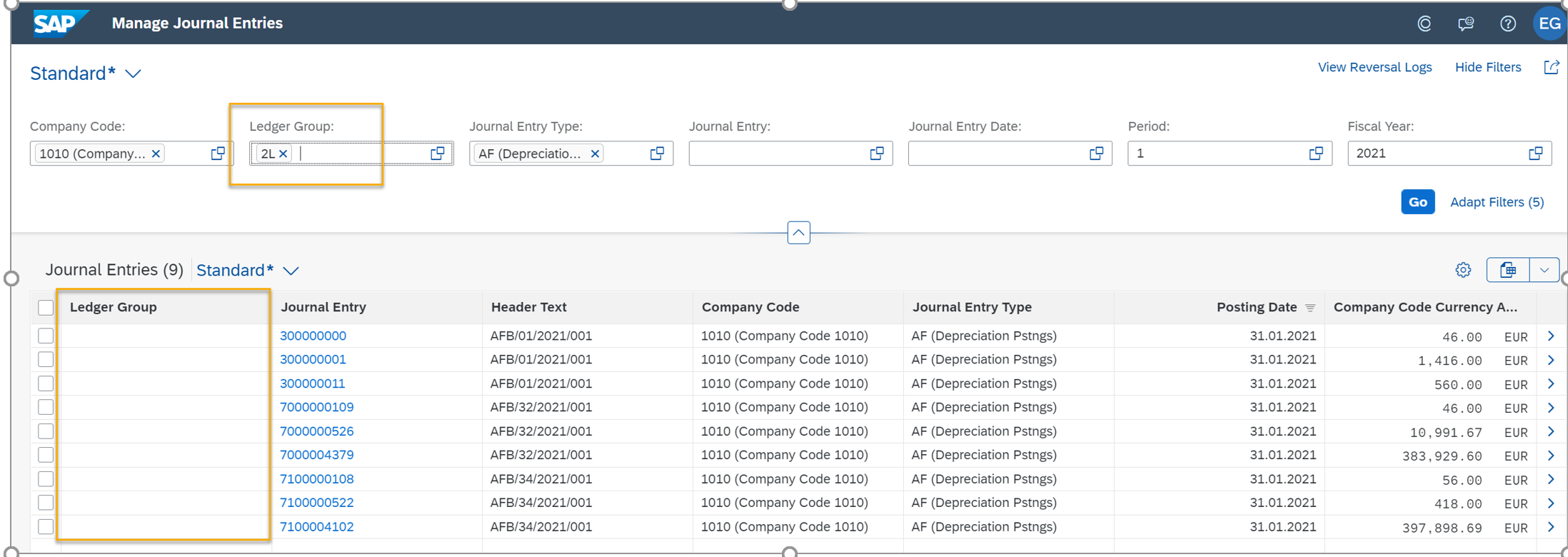The height and width of the screenshot is (557, 1568).
Task: Select the checkbox for entry 7100000522
Action: coord(46,503)
